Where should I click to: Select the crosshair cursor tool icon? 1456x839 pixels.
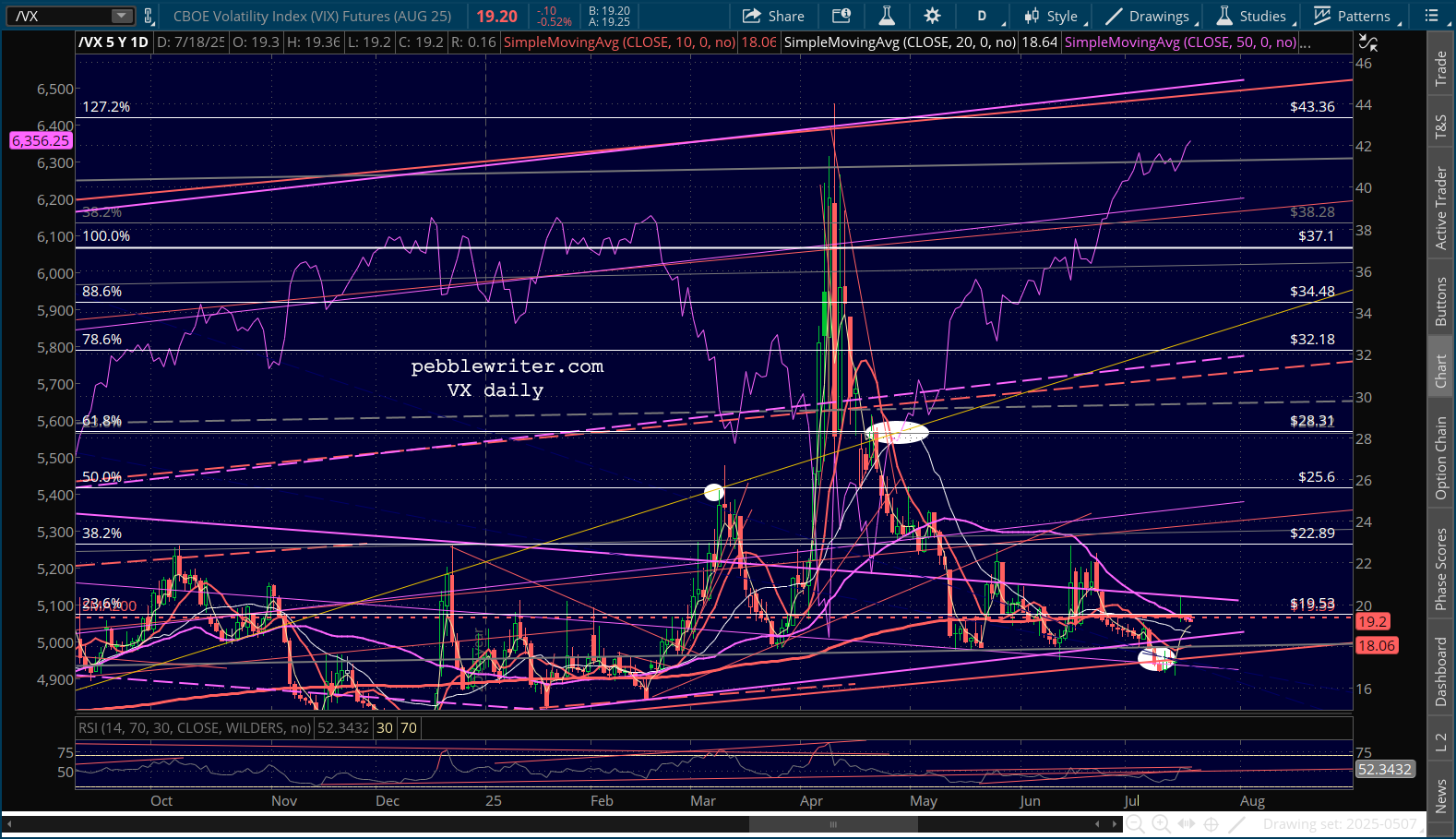pos(1211,824)
